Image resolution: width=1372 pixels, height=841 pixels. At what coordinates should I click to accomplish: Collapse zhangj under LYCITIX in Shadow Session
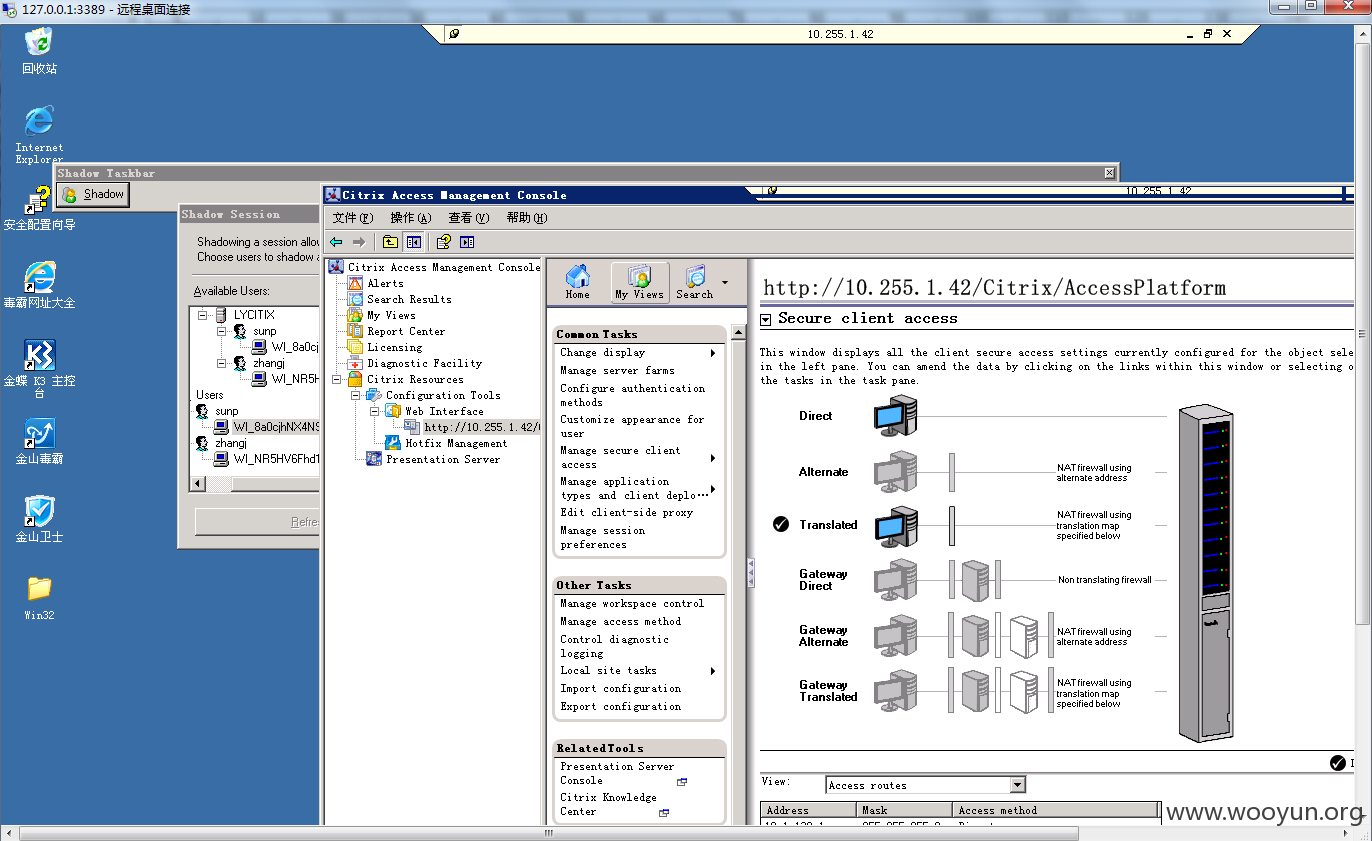(x=222, y=363)
